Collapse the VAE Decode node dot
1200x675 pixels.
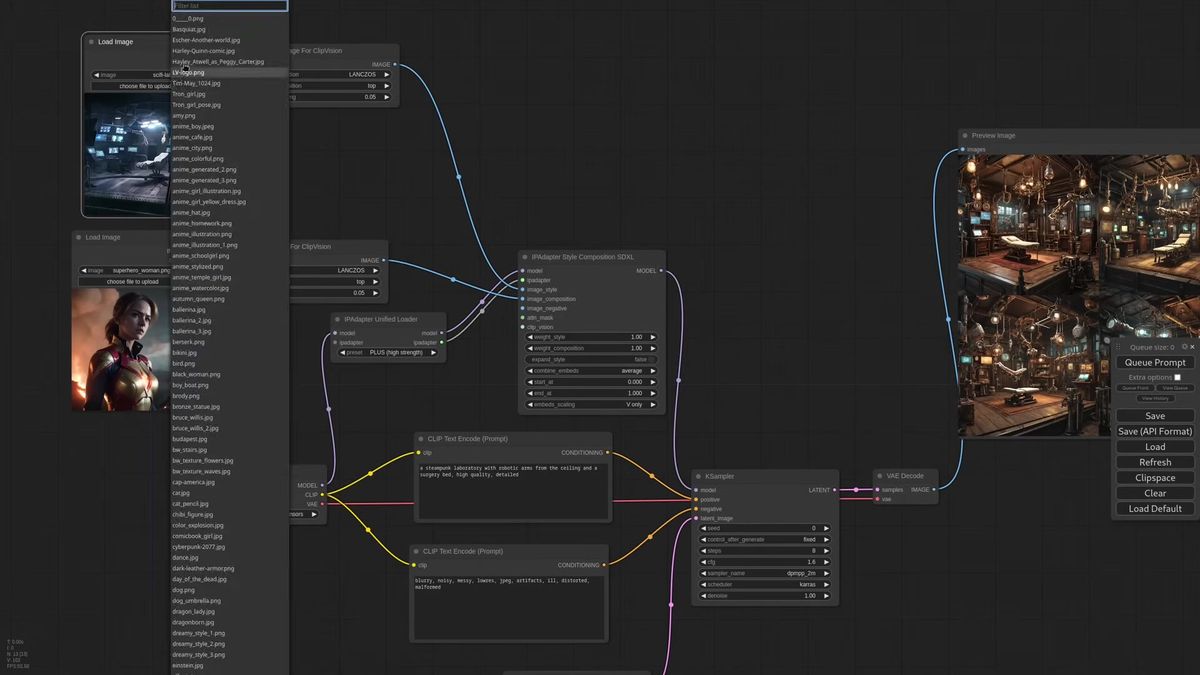(x=881, y=476)
